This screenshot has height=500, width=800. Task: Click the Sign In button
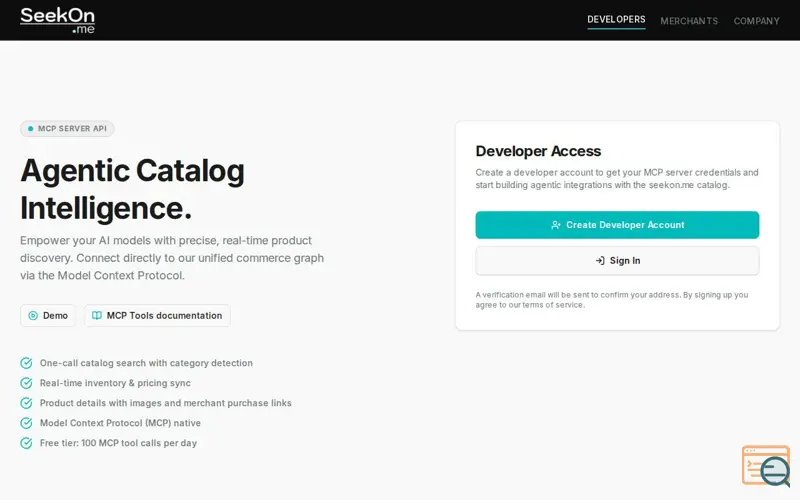pyautogui.click(x=617, y=261)
